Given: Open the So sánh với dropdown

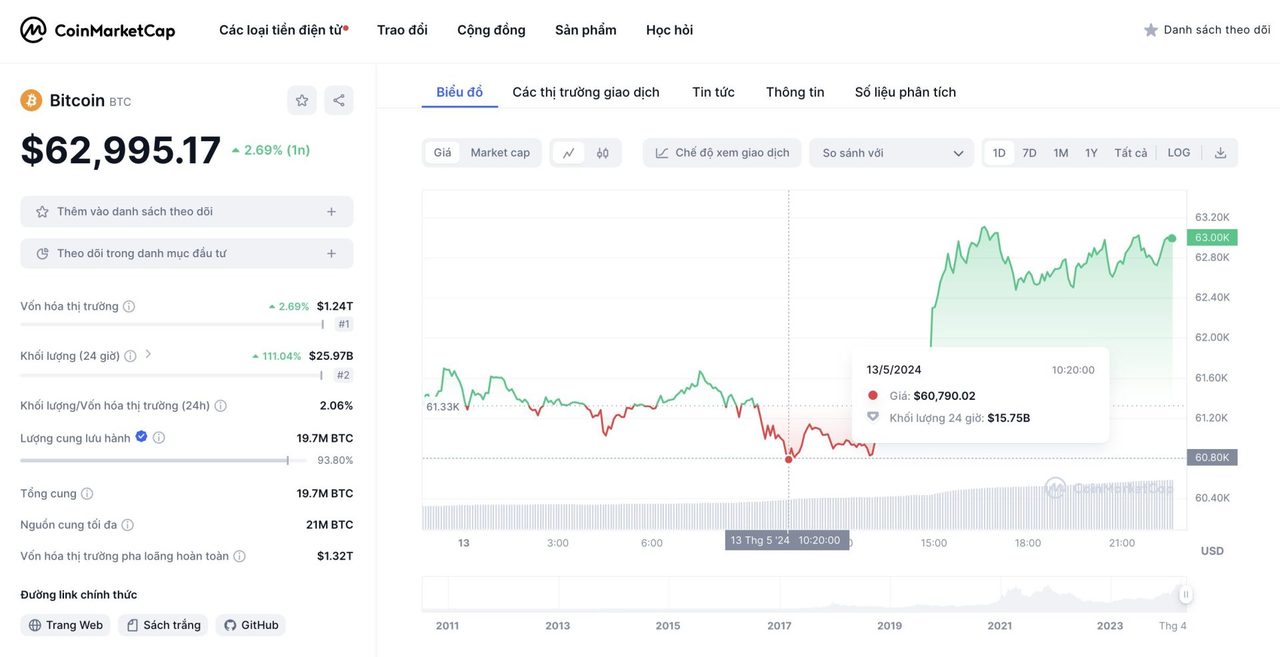Looking at the screenshot, I should click(x=892, y=153).
